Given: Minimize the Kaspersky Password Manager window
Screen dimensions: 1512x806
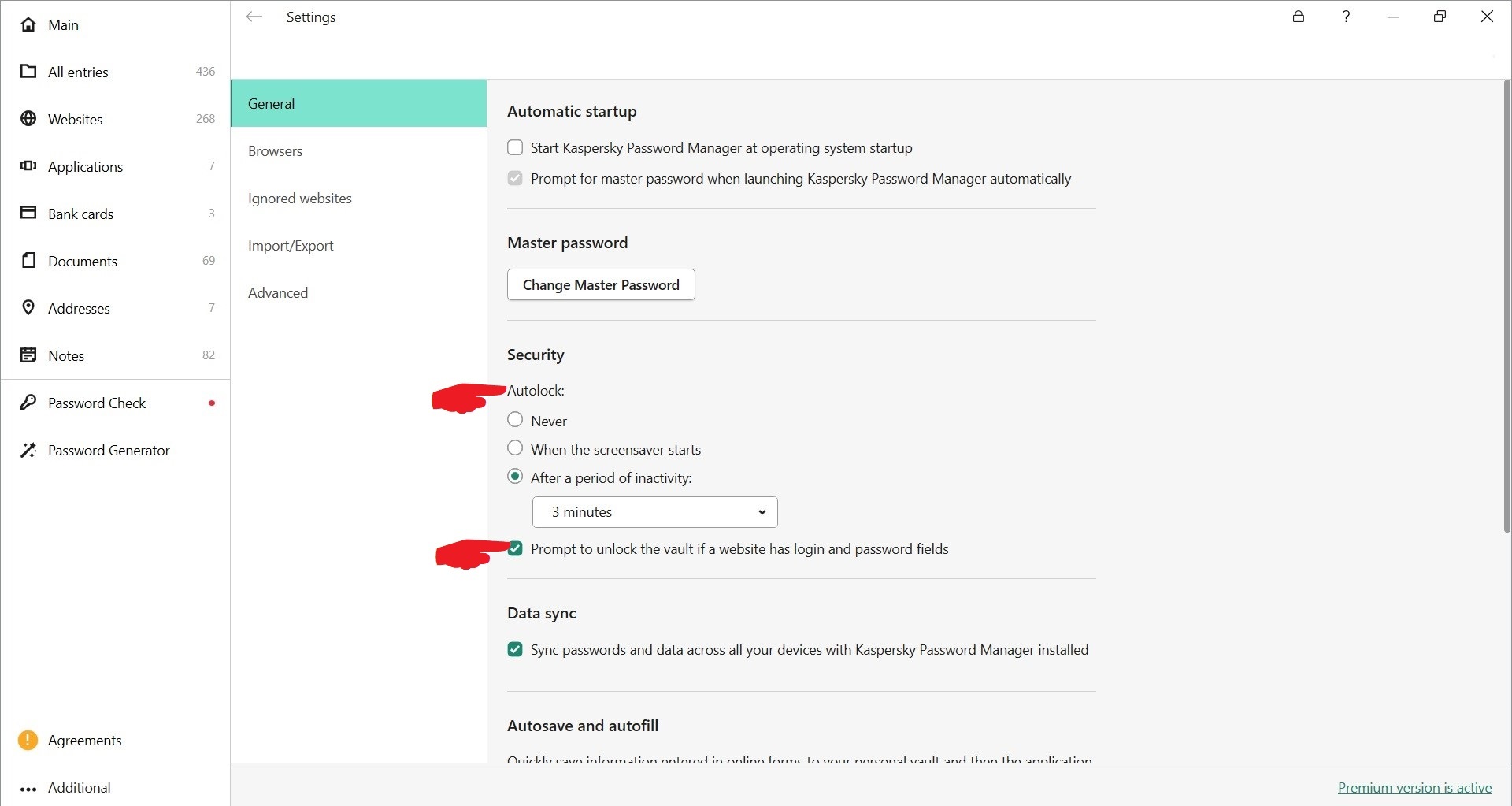Looking at the screenshot, I should coord(1393,17).
